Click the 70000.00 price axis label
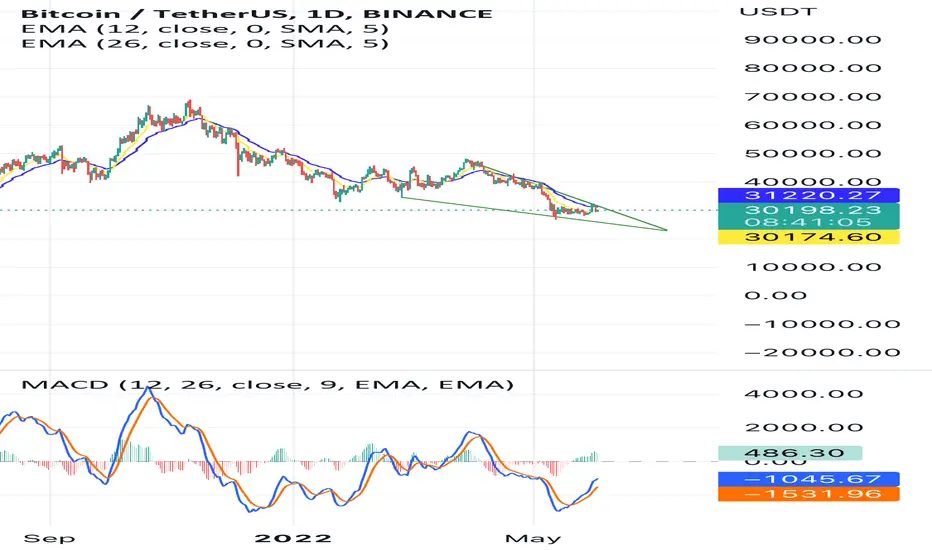The height and width of the screenshot is (550, 932). [813, 96]
